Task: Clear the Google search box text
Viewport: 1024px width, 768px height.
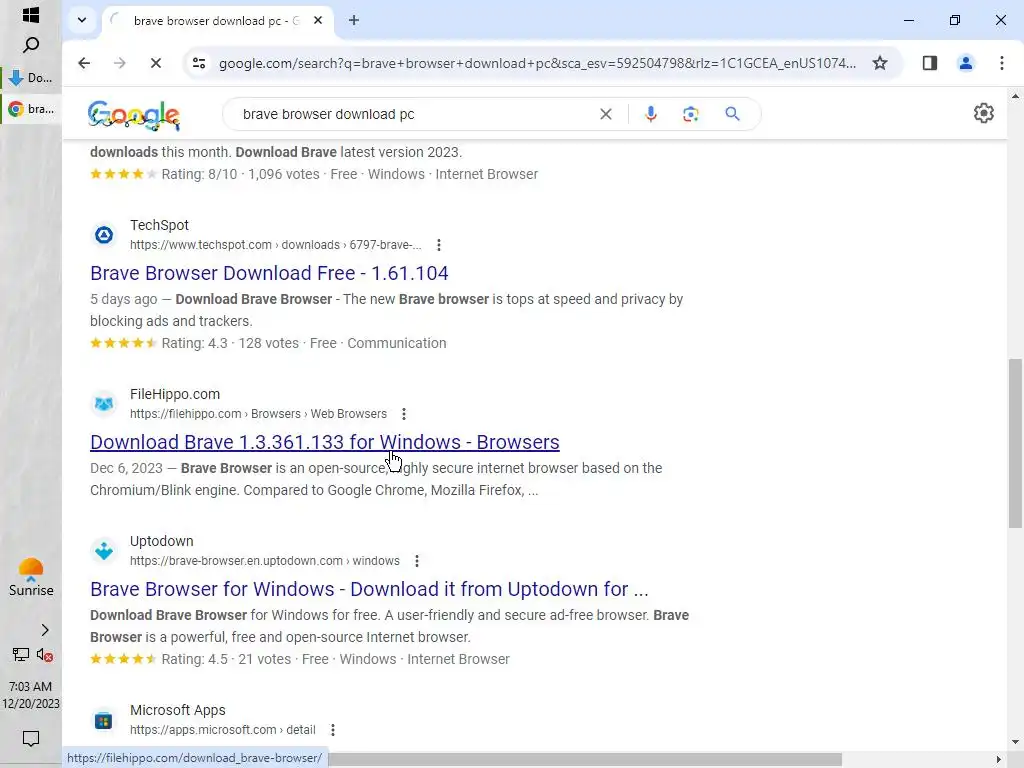Action: click(605, 114)
